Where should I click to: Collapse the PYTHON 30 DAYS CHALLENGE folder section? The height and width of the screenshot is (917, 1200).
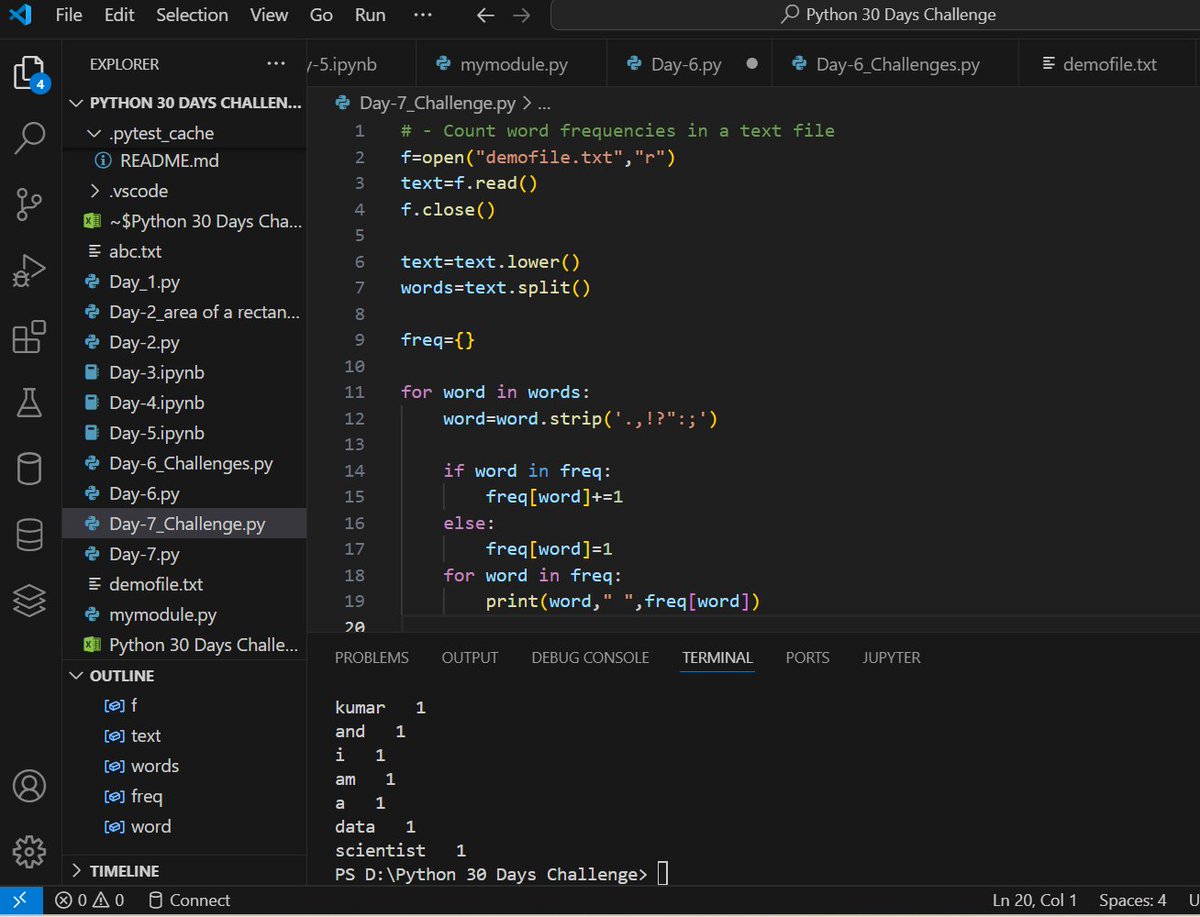(x=185, y=103)
